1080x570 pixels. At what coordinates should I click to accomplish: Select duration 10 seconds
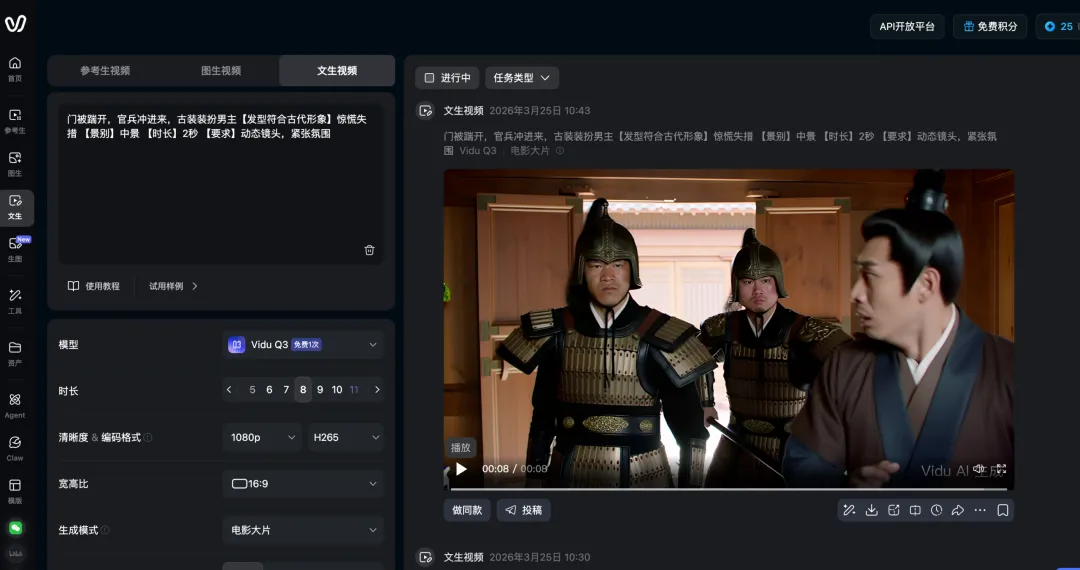(337, 390)
